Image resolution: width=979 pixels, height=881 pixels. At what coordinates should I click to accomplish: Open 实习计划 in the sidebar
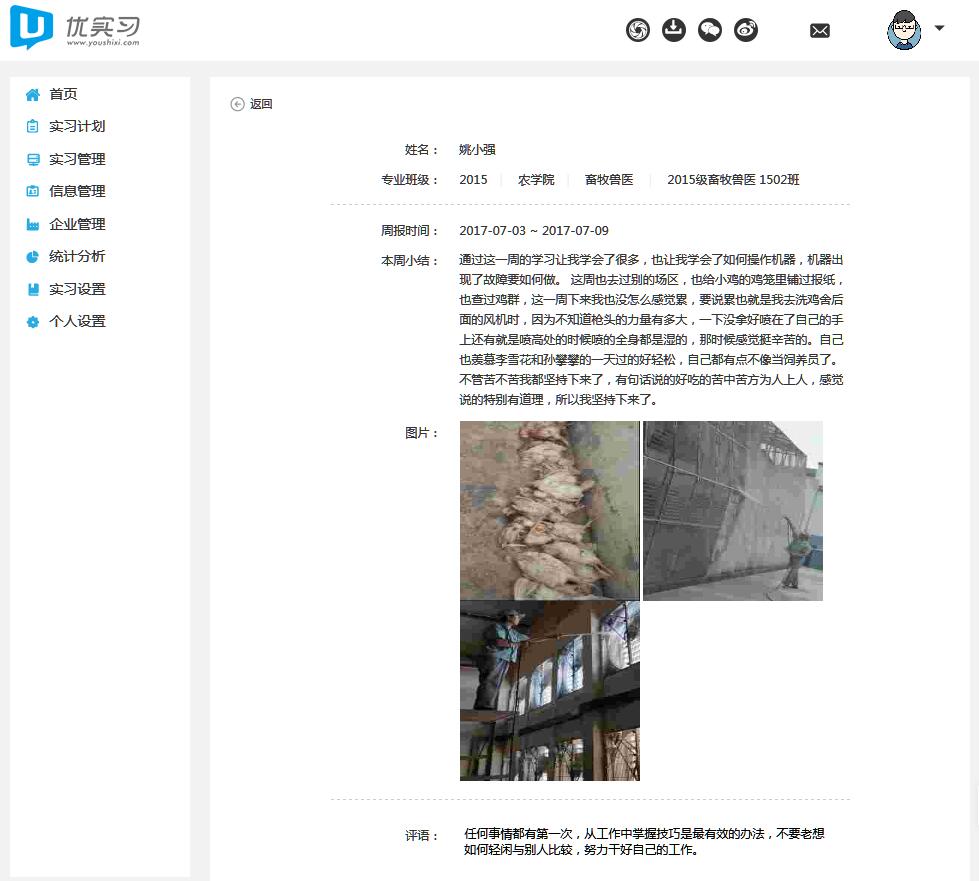coord(77,126)
